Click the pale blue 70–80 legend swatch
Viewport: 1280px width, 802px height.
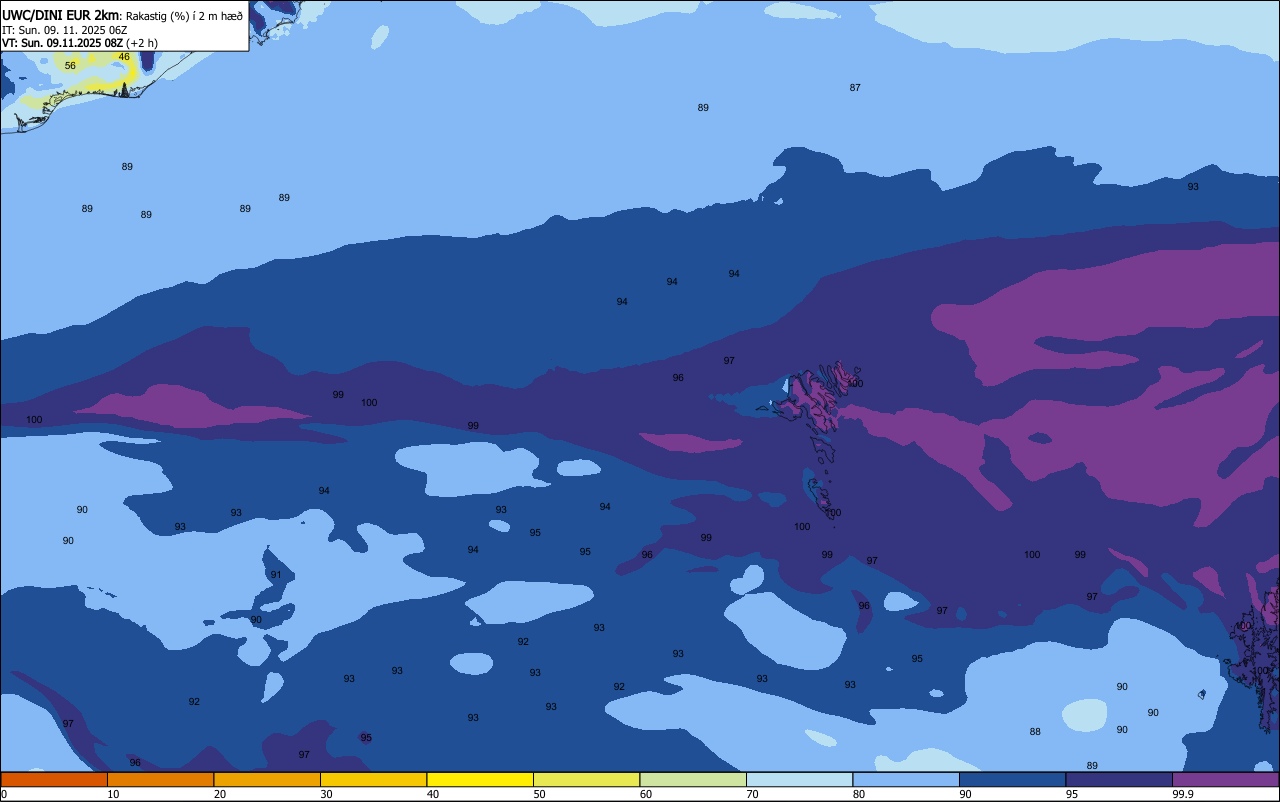[799, 779]
